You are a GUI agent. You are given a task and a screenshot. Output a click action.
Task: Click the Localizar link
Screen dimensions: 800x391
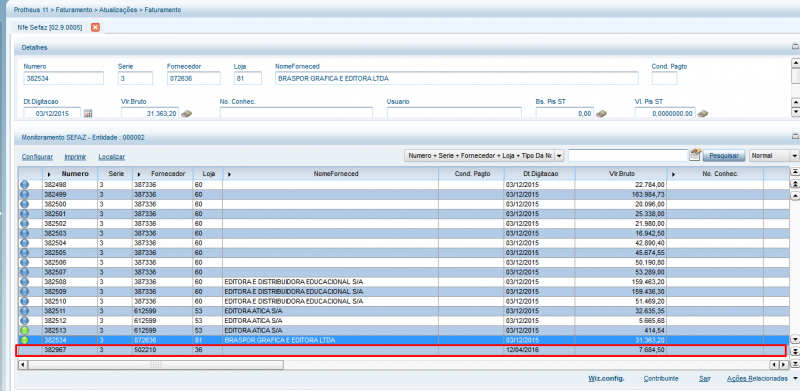112,157
